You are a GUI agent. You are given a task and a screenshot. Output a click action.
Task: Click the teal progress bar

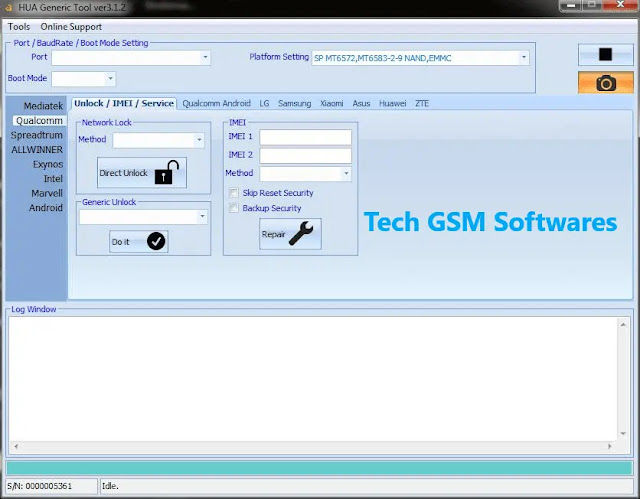pyautogui.click(x=319, y=468)
